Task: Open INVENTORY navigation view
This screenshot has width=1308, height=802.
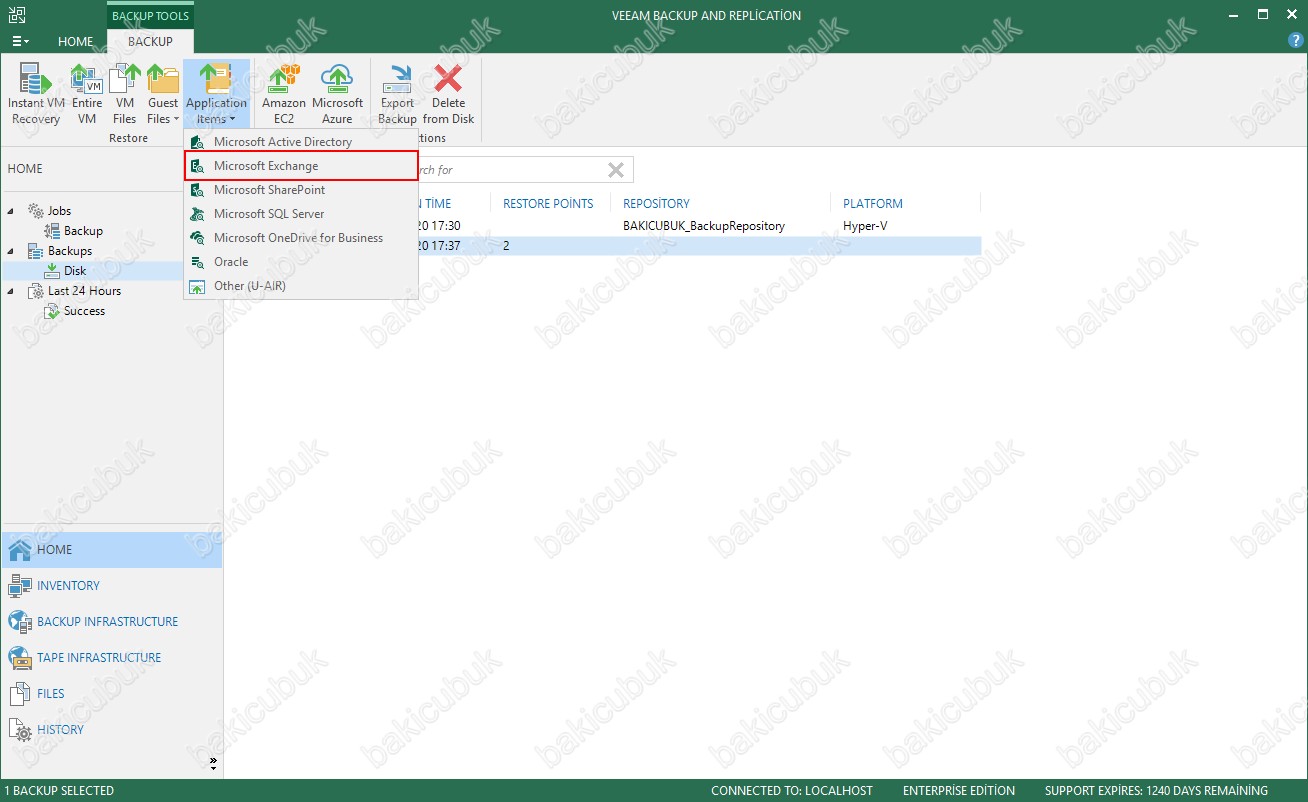Action: [111, 586]
